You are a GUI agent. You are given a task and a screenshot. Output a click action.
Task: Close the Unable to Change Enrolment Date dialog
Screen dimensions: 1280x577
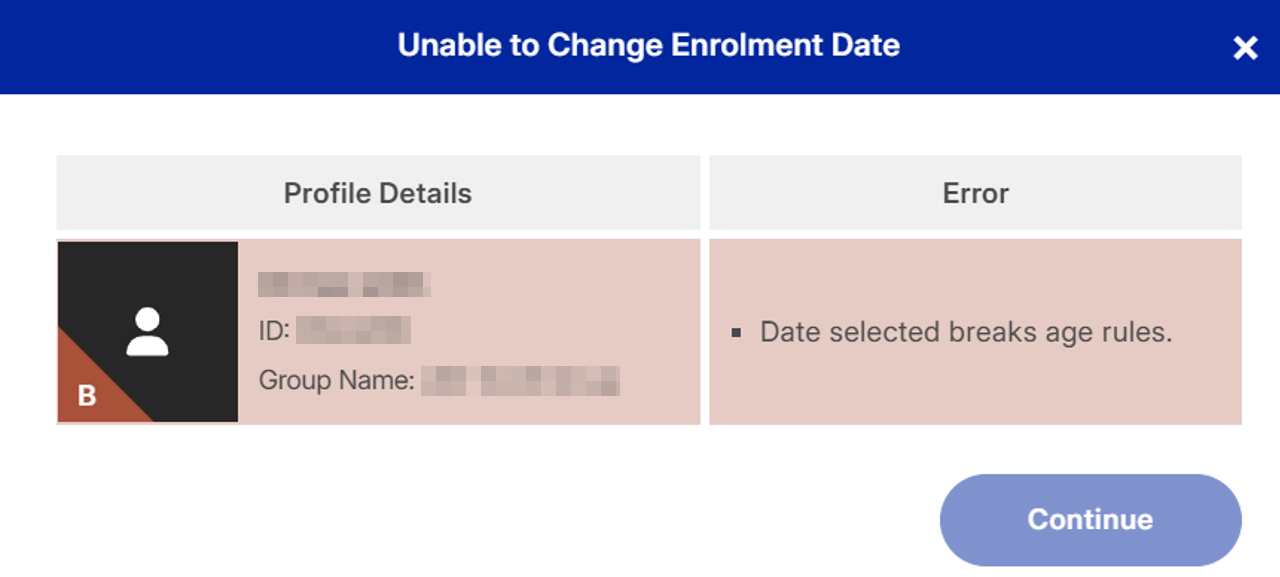1245,47
